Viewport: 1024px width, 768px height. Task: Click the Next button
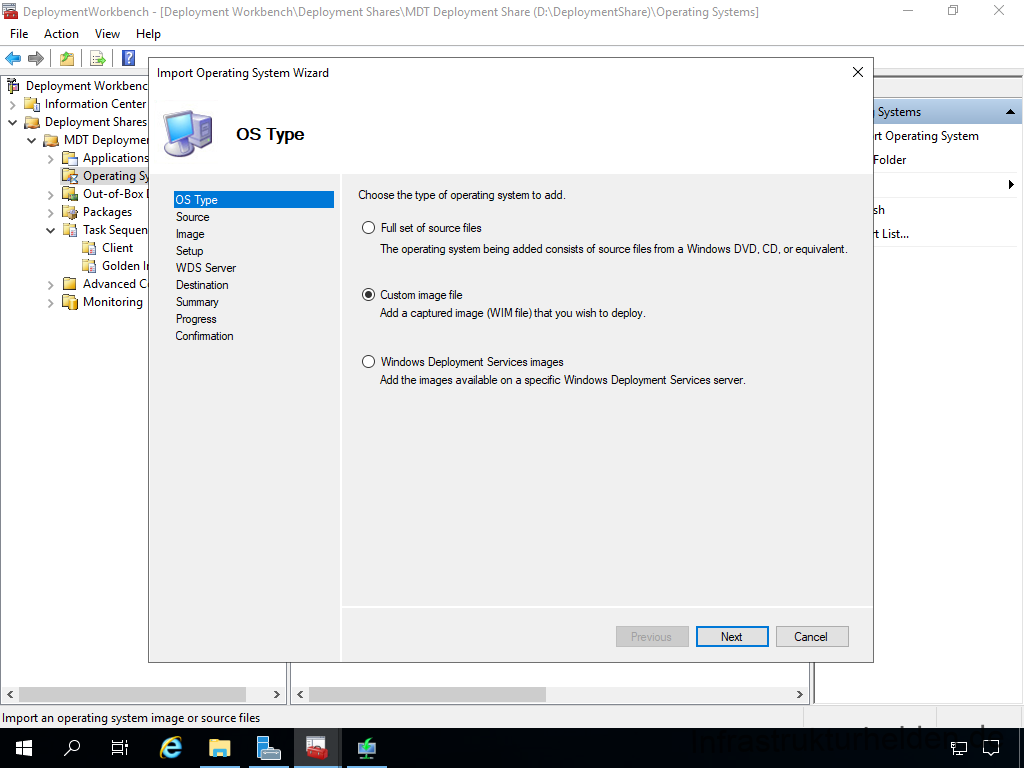tap(731, 637)
